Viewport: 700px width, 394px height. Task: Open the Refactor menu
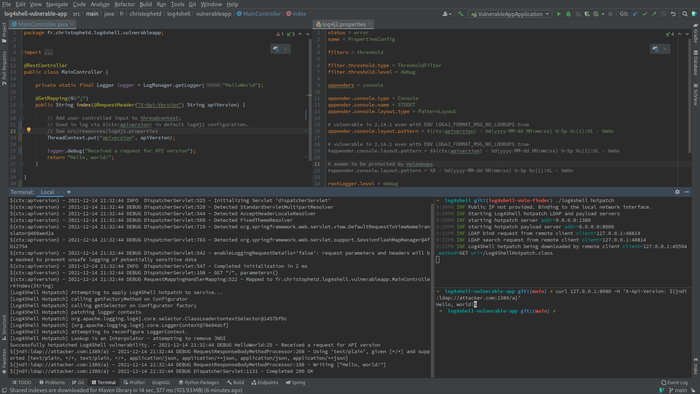(125, 4)
